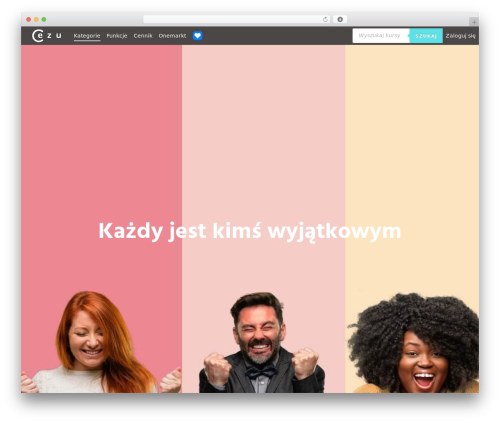Open the Zaloguj się login link
The height and width of the screenshot is (423, 500).
[x=461, y=36]
